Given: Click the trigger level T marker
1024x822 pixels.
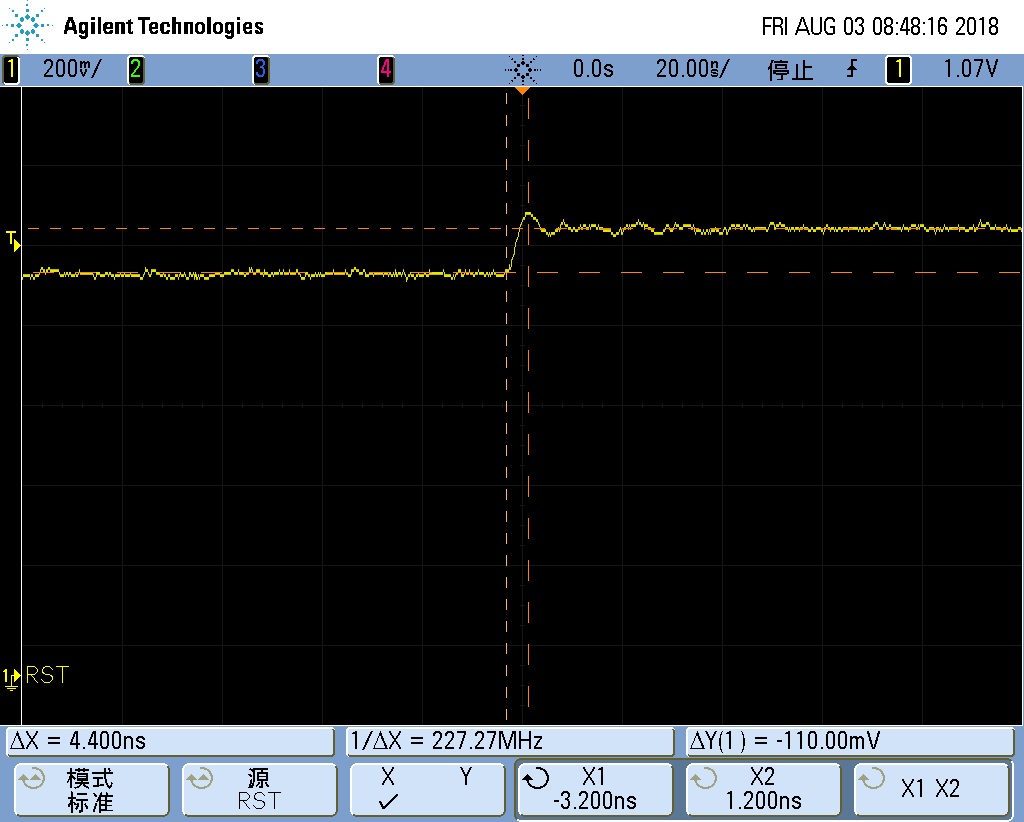Looking at the screenshot, I should click(12, 240).
